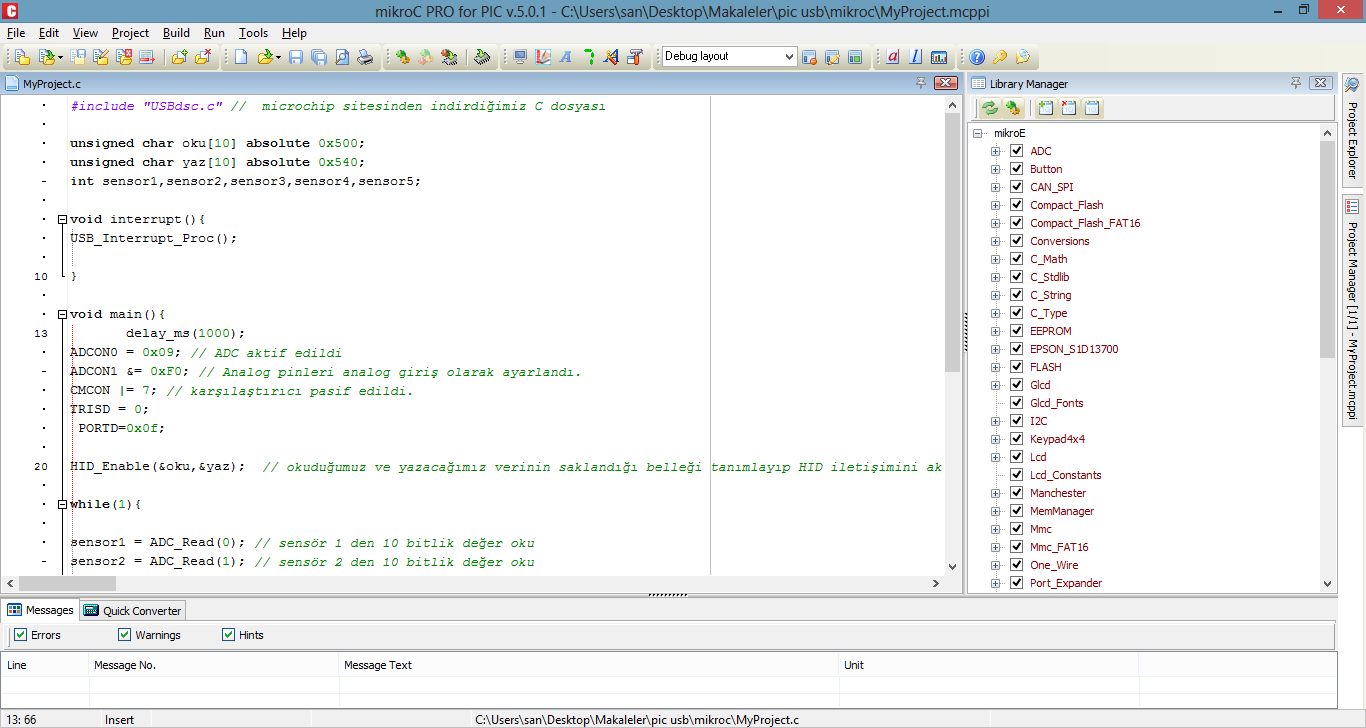
Task: Click the Check All libraries icon
Action: (1045, 108)
